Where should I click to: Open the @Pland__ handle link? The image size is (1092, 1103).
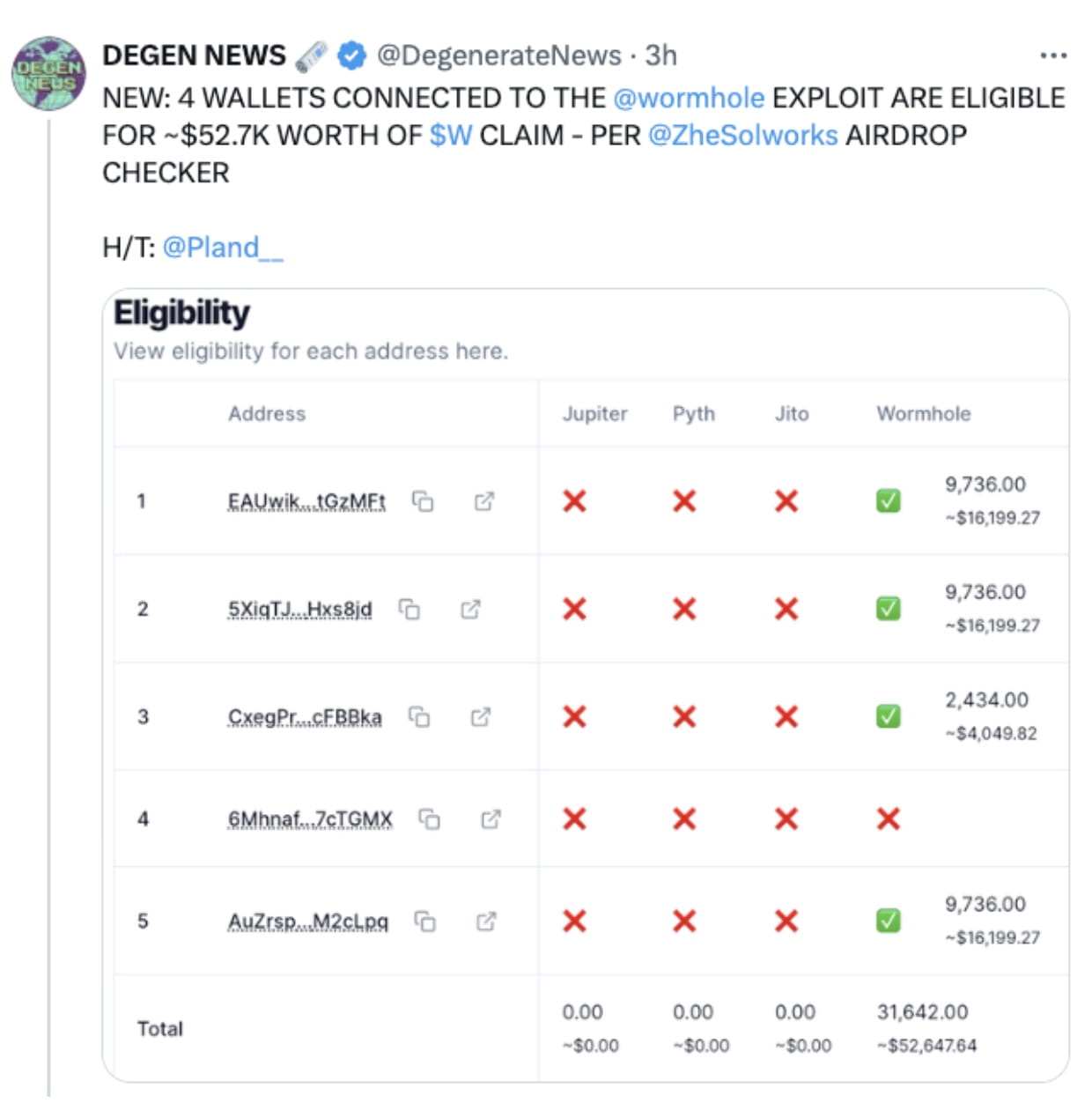[223, 247]
